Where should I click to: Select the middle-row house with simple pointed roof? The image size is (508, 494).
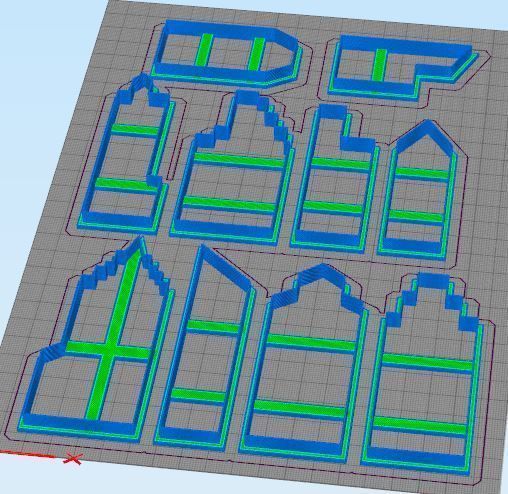click(x=418, y=190)
